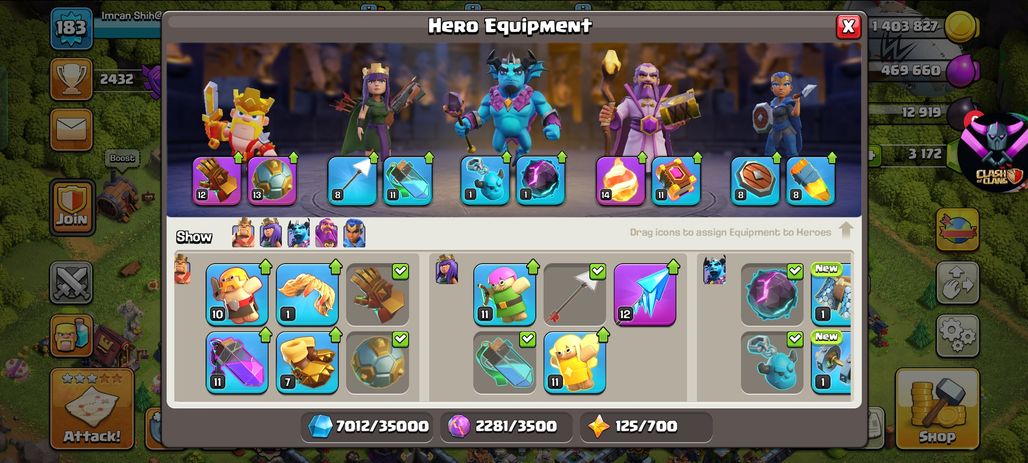
Task: Toggle the Barbarian King show filter
Action: pyautogui.click(x=243, y=233)
